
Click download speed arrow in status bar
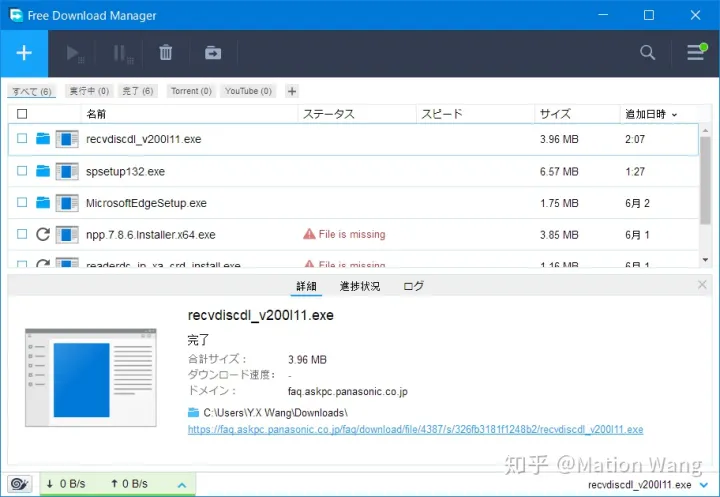[x=50, y=484]
